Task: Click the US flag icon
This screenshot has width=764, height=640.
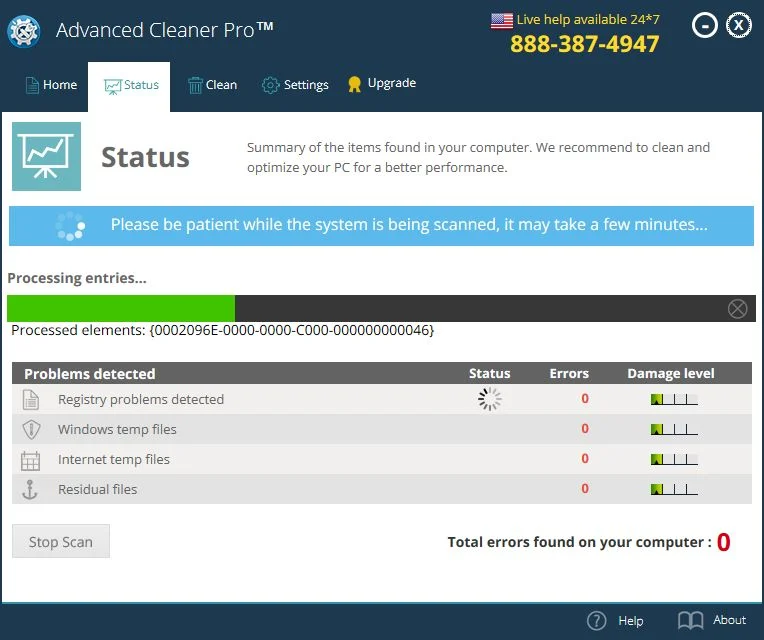Action: (502, 21)
